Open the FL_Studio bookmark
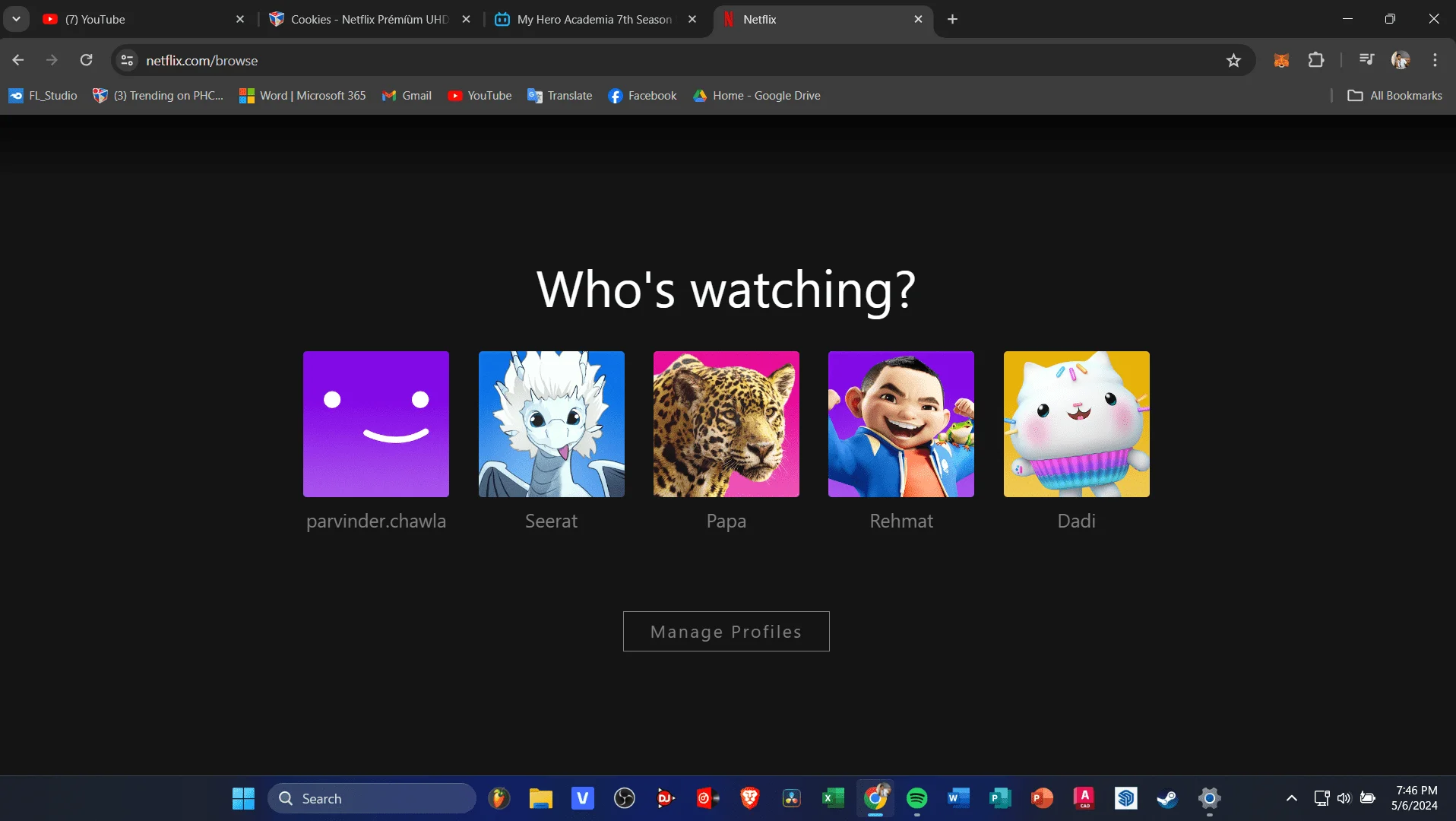 [43, 96]
